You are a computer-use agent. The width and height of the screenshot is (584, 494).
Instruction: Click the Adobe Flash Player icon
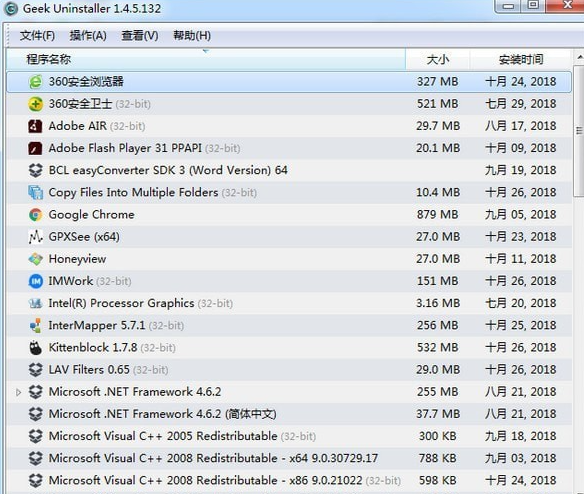[36, 148]
